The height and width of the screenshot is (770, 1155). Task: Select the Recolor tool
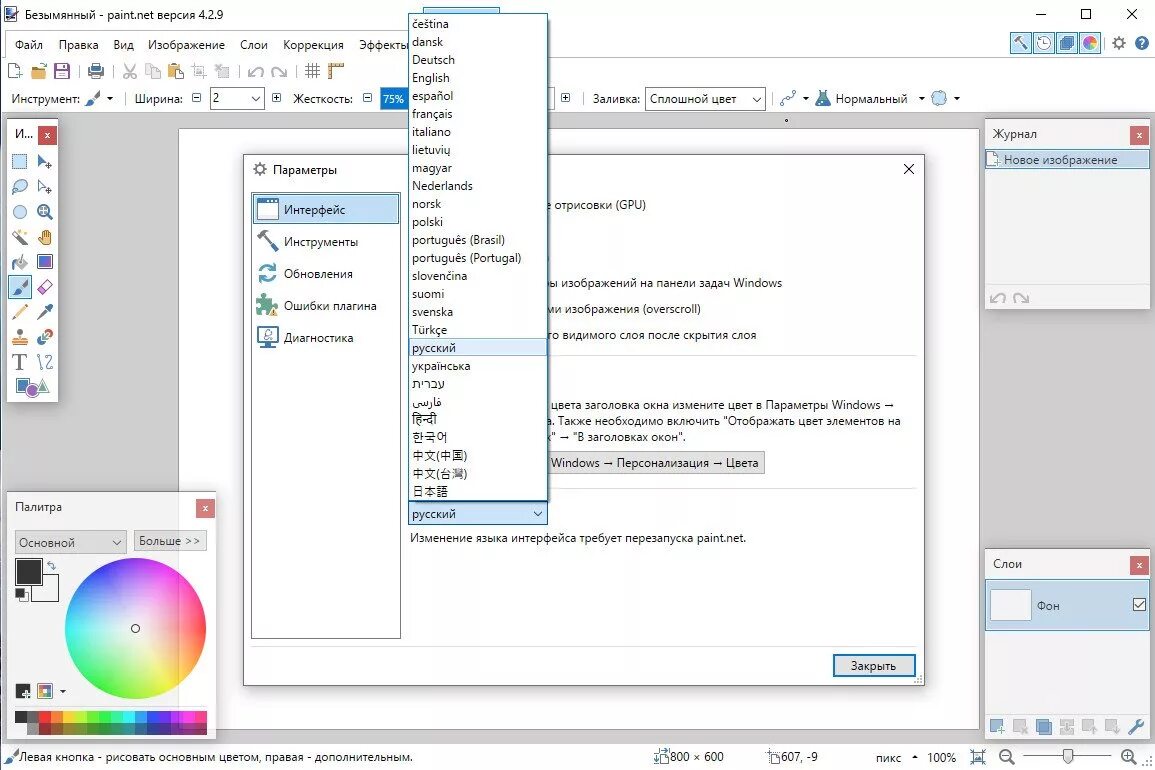[x=45, y=337]
